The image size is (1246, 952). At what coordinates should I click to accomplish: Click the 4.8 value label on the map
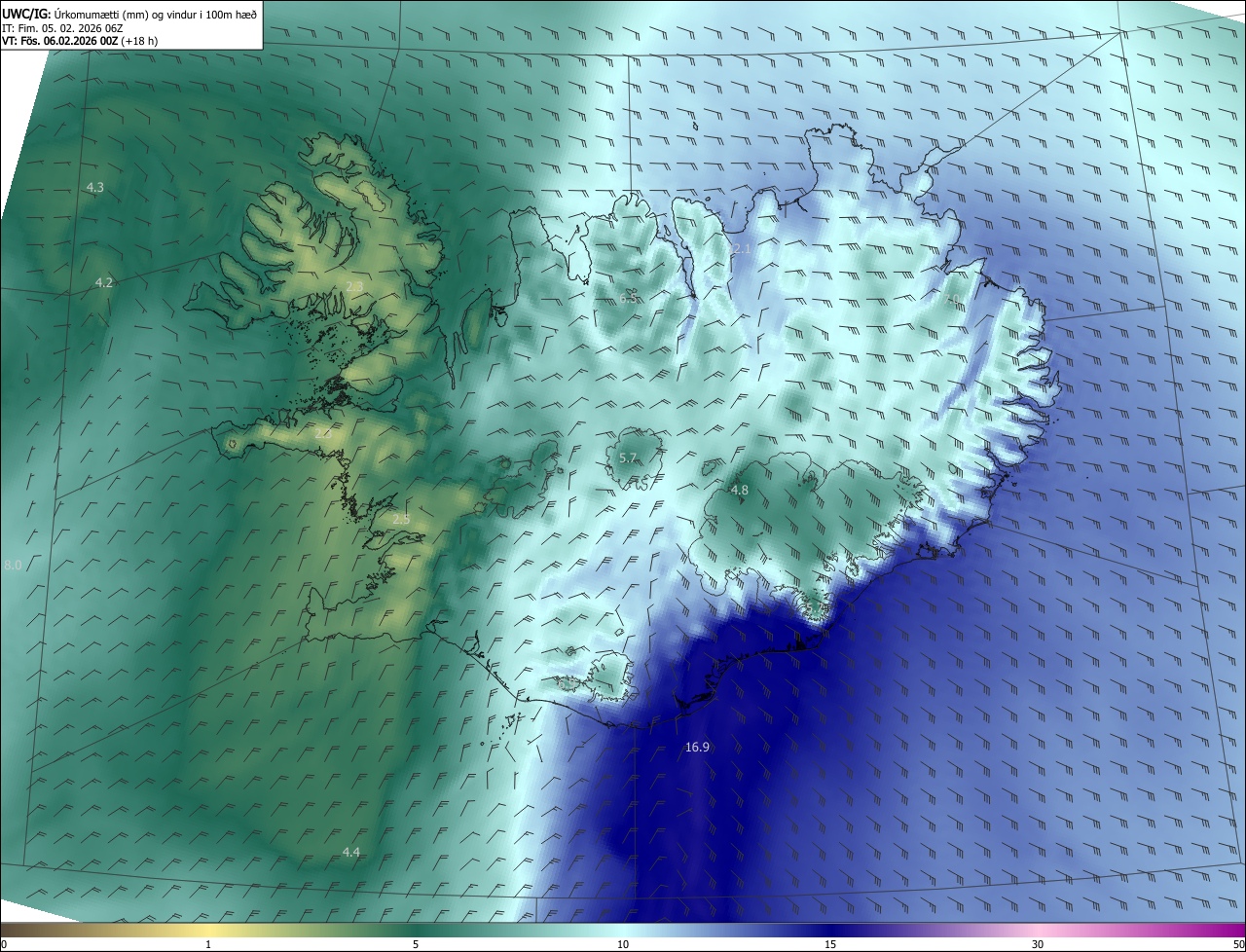740,491
